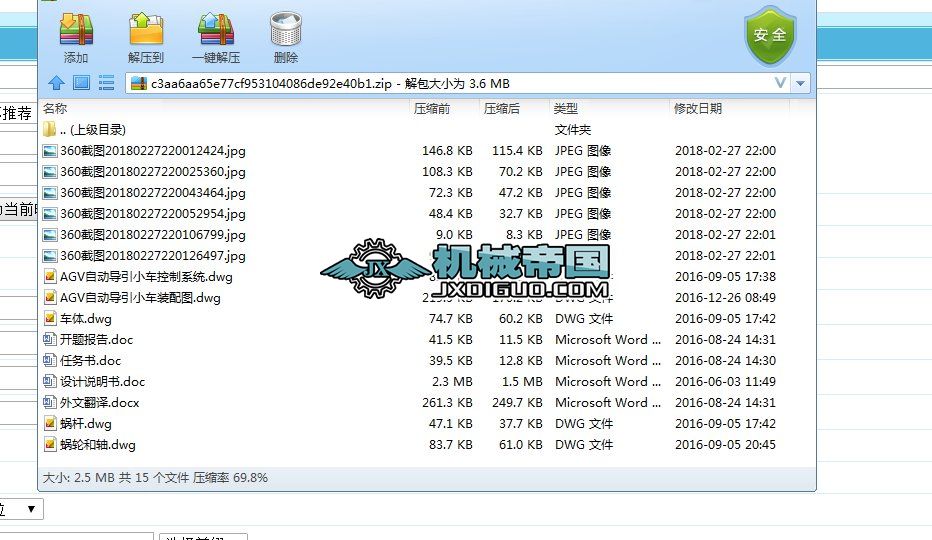
Task: Sort by 修改日期 column header
Action: tap(698, 108)
